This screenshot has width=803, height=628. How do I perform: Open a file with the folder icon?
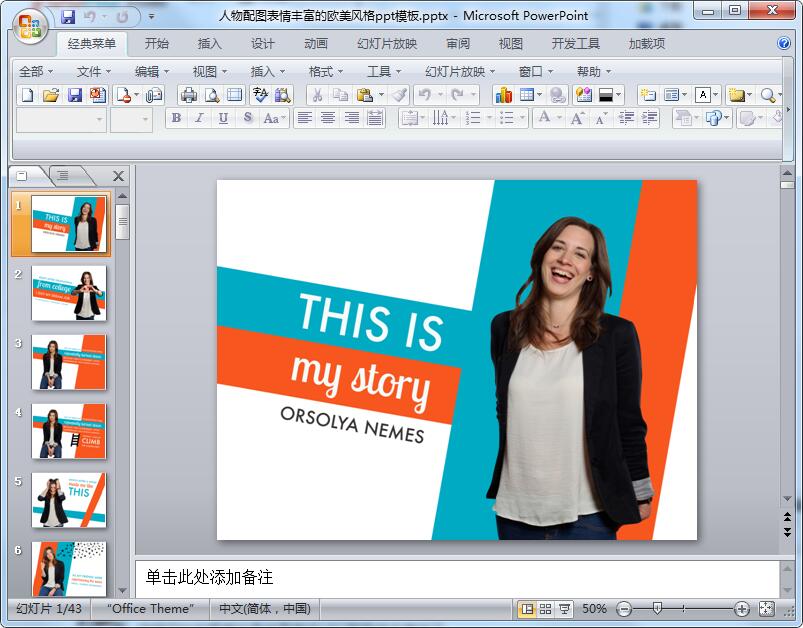51,95
